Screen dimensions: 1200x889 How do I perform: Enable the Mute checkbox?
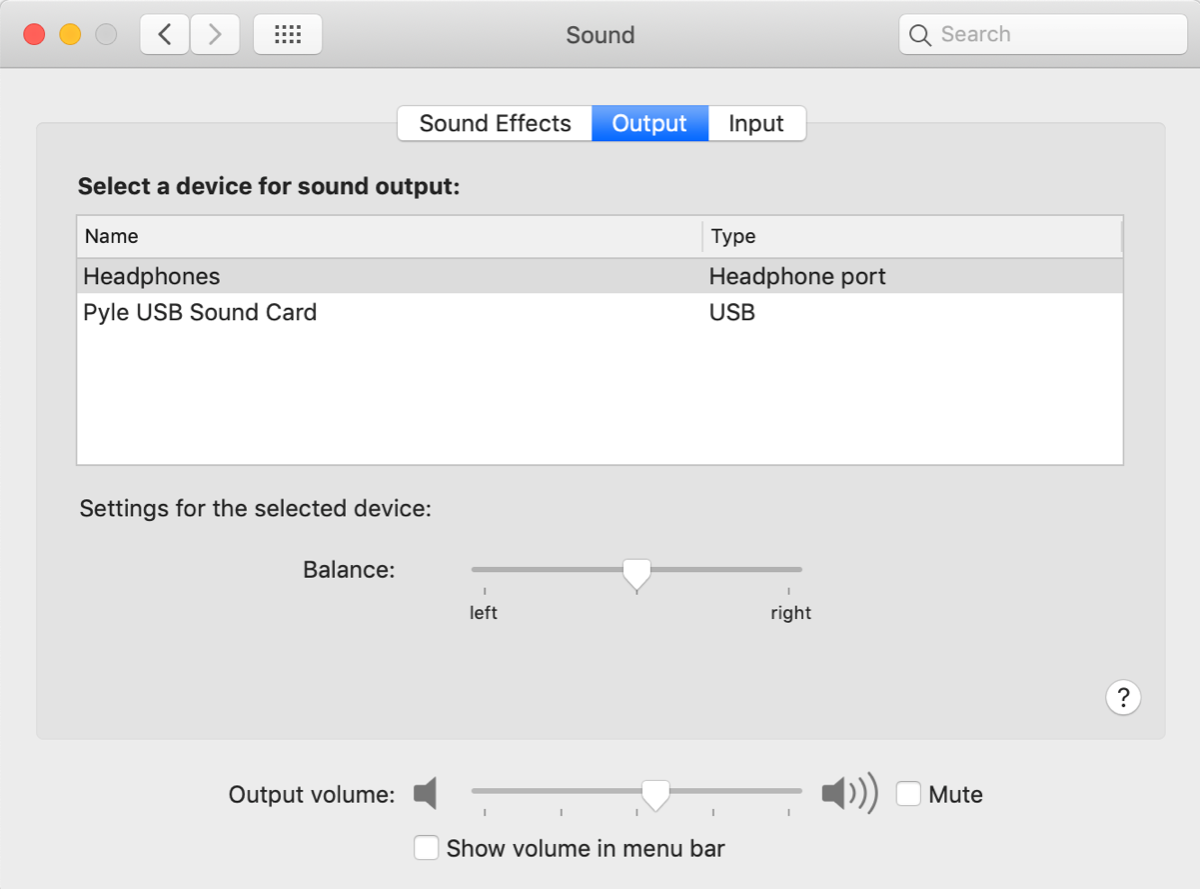908,794
